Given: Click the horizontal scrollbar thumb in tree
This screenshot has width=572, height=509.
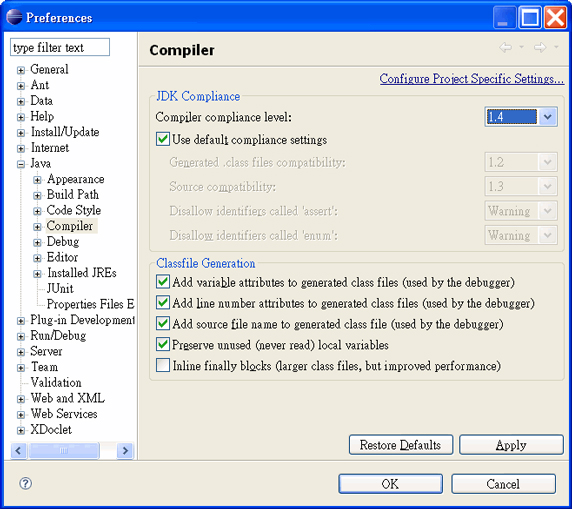Looking at the screenshot, I should point(64,451).
